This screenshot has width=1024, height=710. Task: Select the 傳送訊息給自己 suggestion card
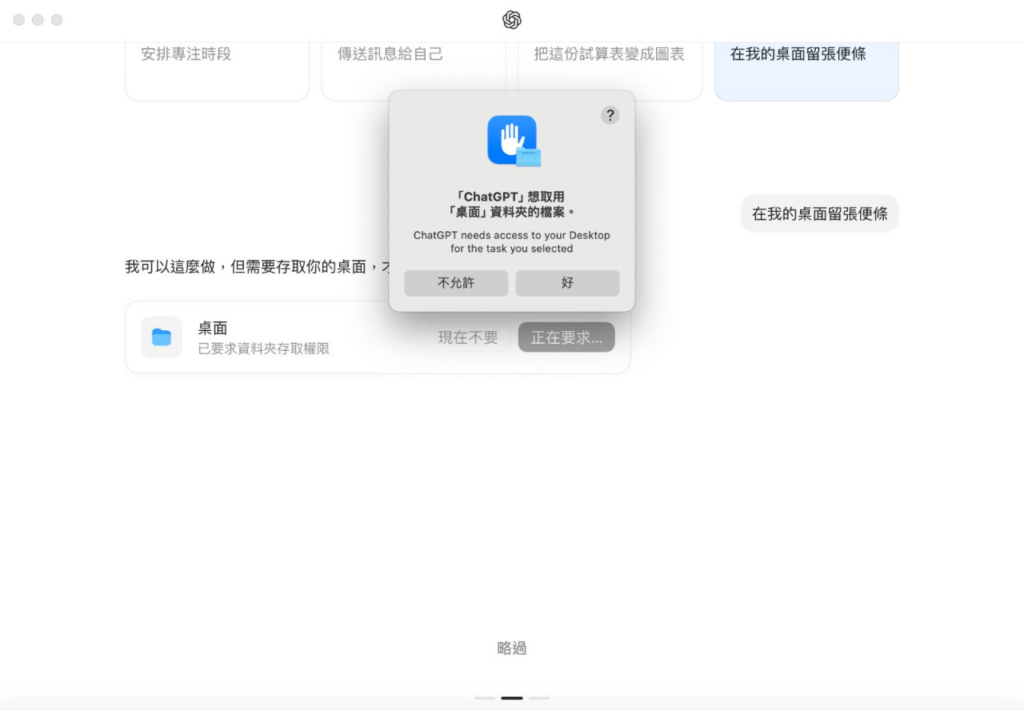[x=413, y=71]
